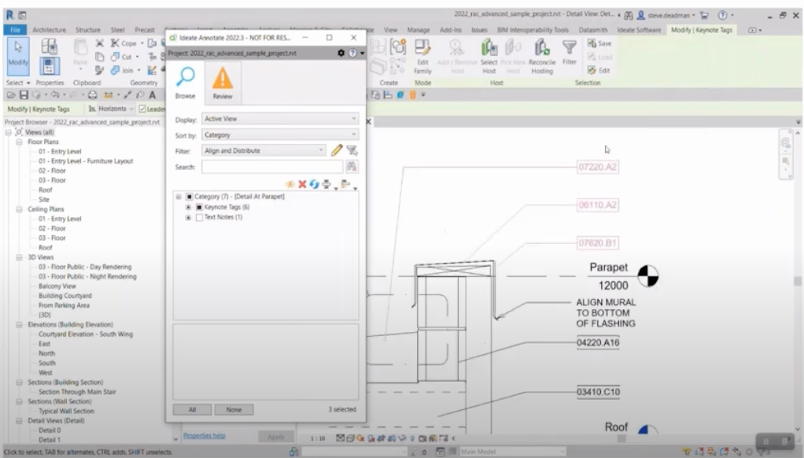Click the None button in Ideate Annotate
The width and height of the screenshot is (804, 458).
coord(233,409)
